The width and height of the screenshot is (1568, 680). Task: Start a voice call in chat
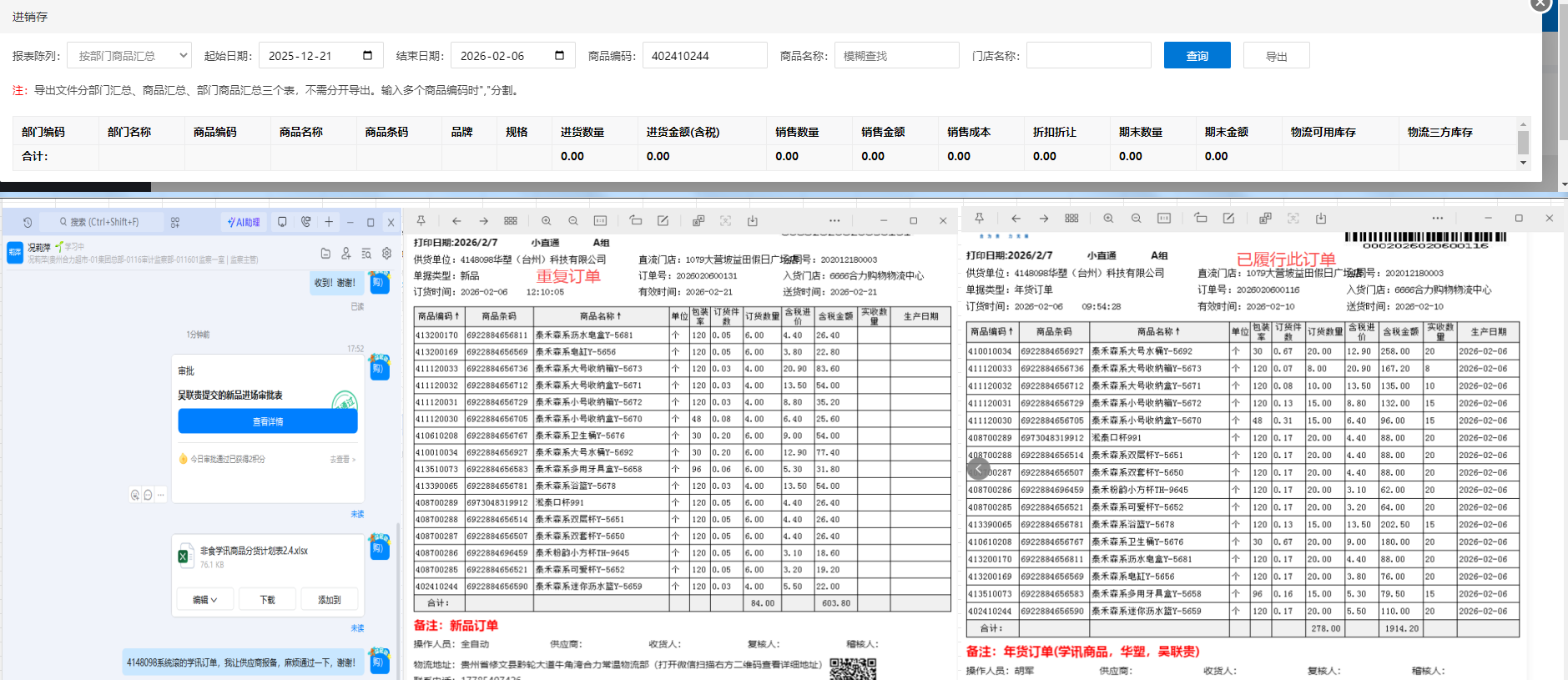306,222
